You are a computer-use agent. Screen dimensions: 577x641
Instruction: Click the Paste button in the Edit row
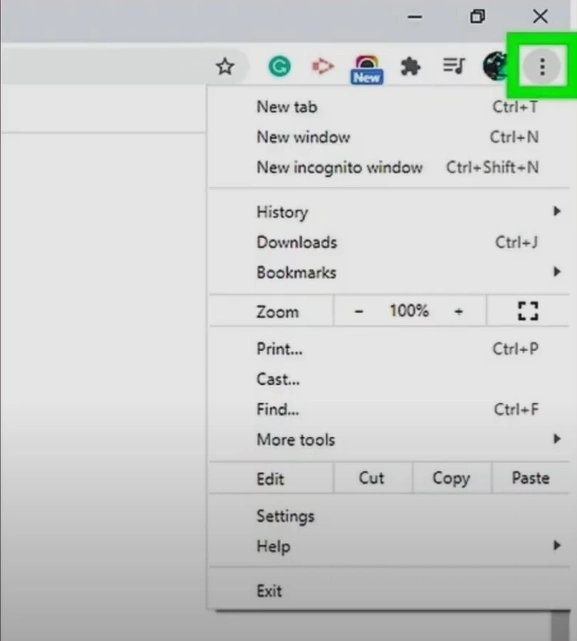click(530, 478)
